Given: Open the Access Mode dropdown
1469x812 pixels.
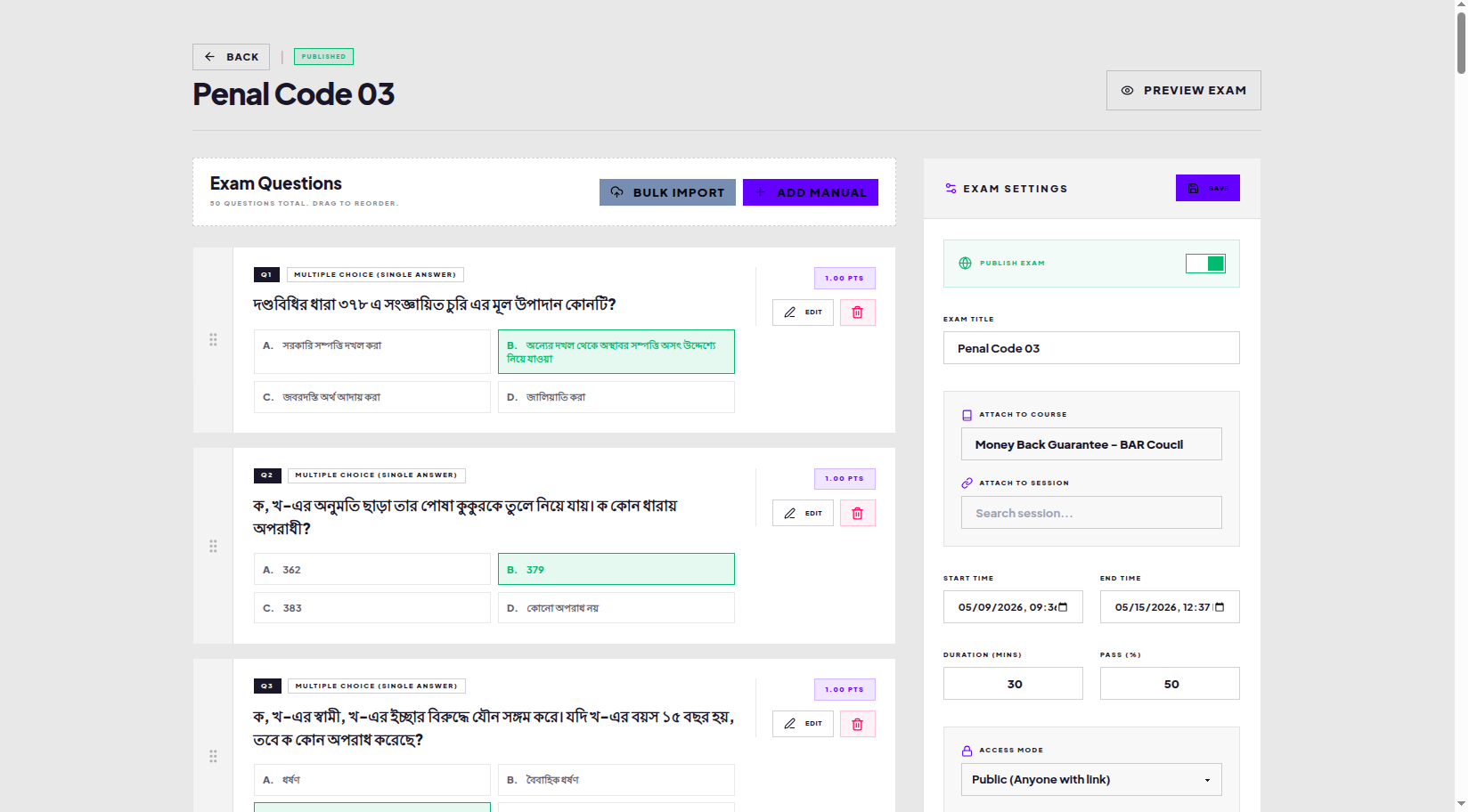Looking at the screenshot, I should coord(1091,780).
